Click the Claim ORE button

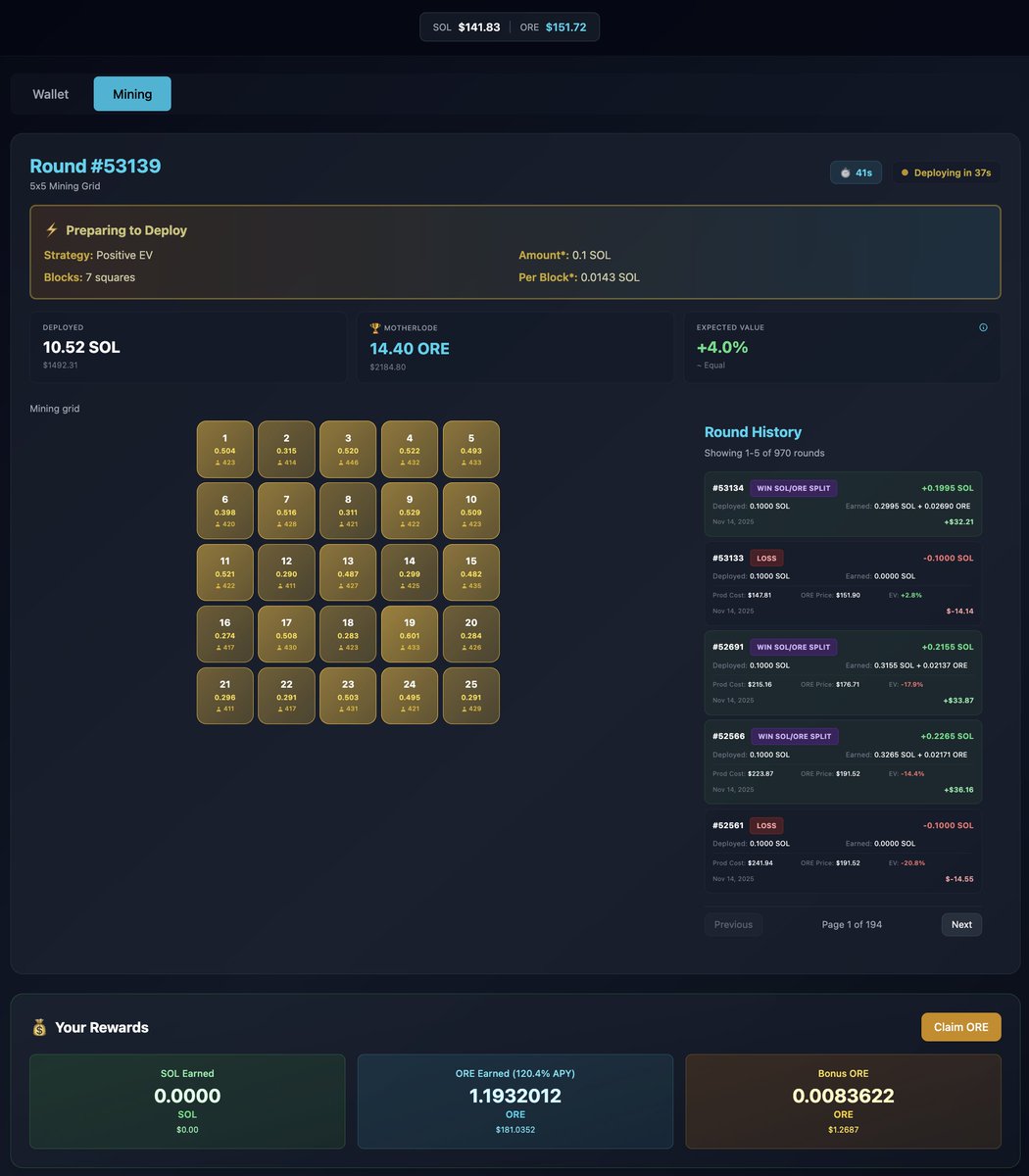coord(960,1027)
